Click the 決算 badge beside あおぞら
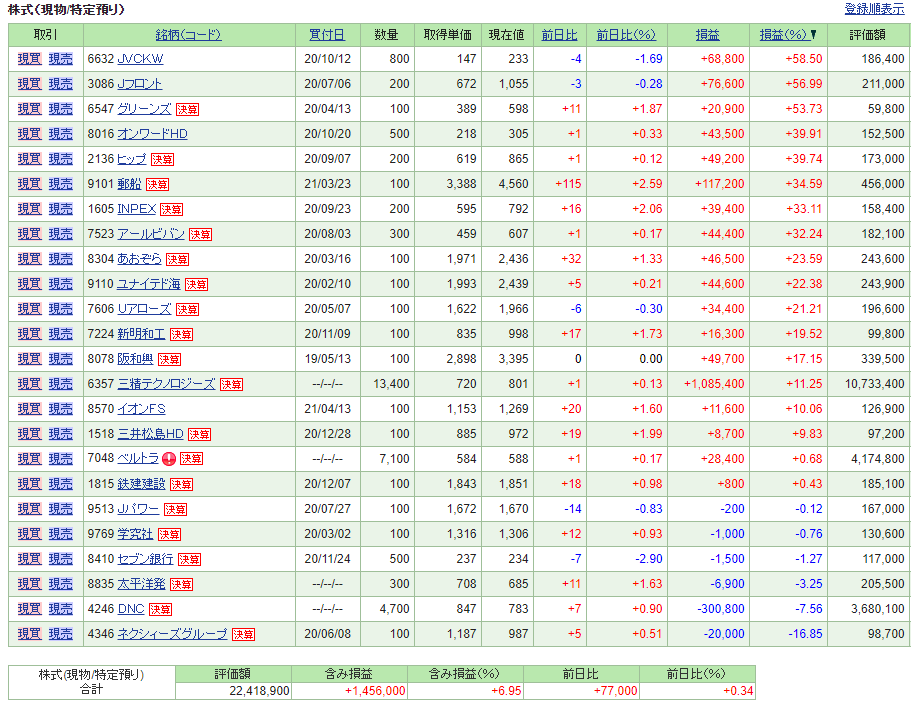This screenshot has height=709, width=911. [x=177, y=259]
